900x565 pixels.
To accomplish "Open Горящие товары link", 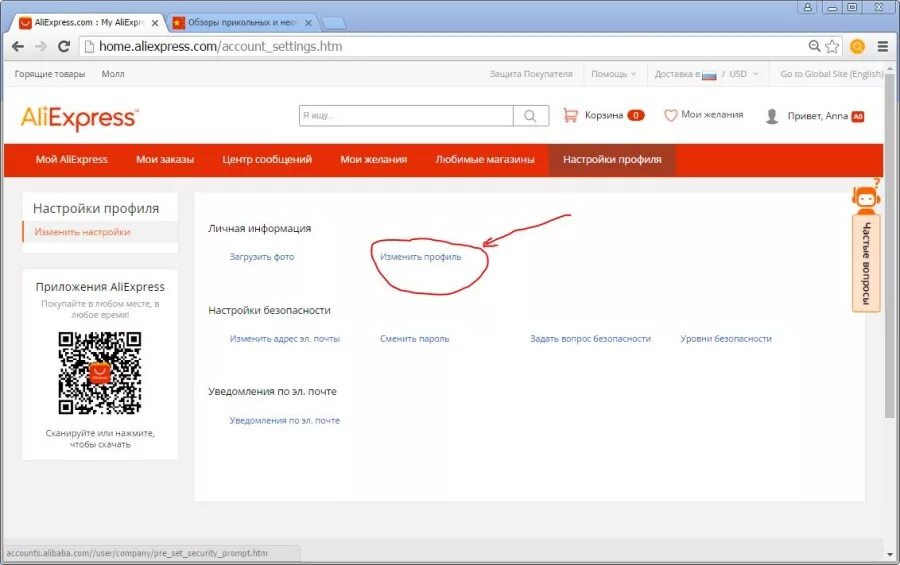I will 50,74.
